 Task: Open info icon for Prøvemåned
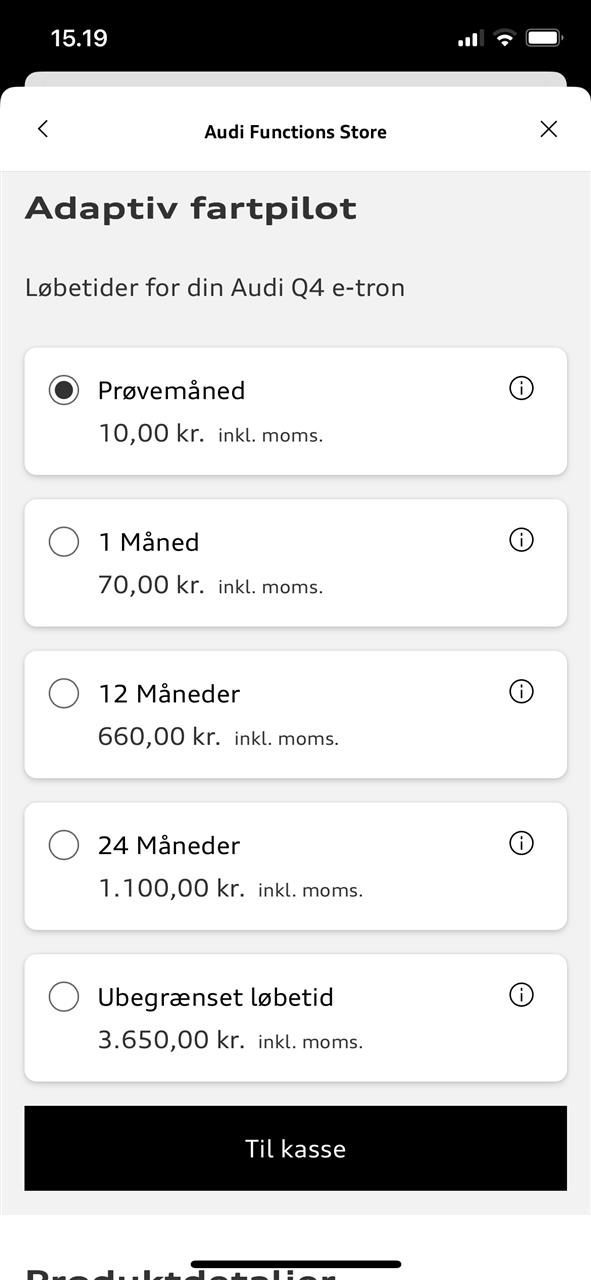tap(521, 388)
